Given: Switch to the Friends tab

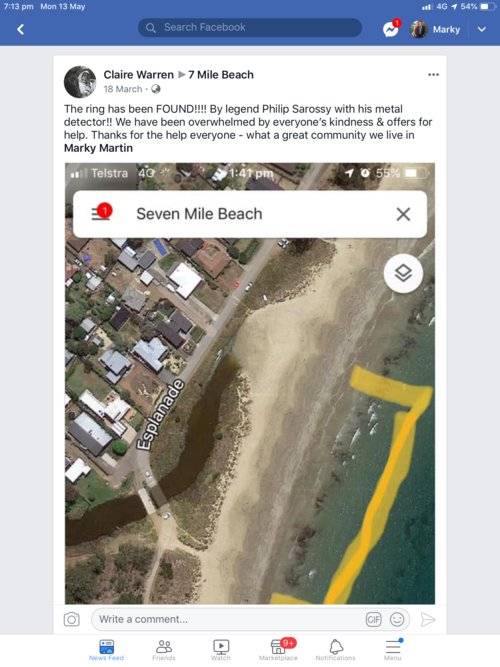Looking at the screenshot, I should tap(164, 650).
